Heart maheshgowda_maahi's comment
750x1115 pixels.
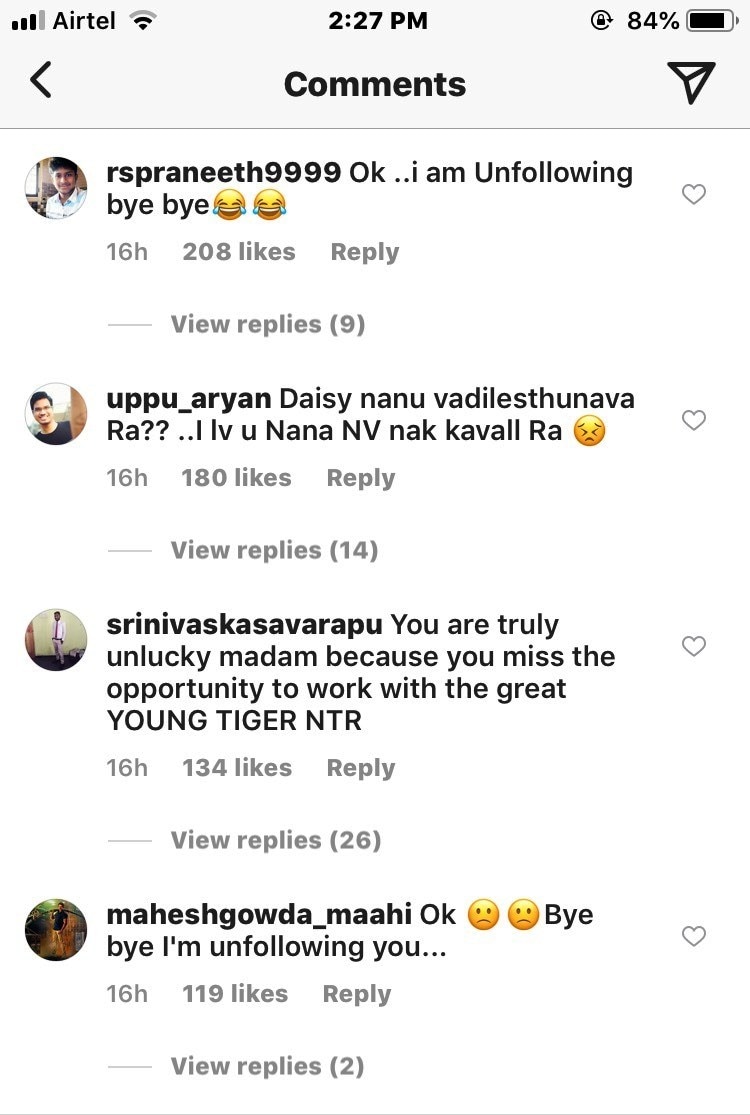(693, 936)
